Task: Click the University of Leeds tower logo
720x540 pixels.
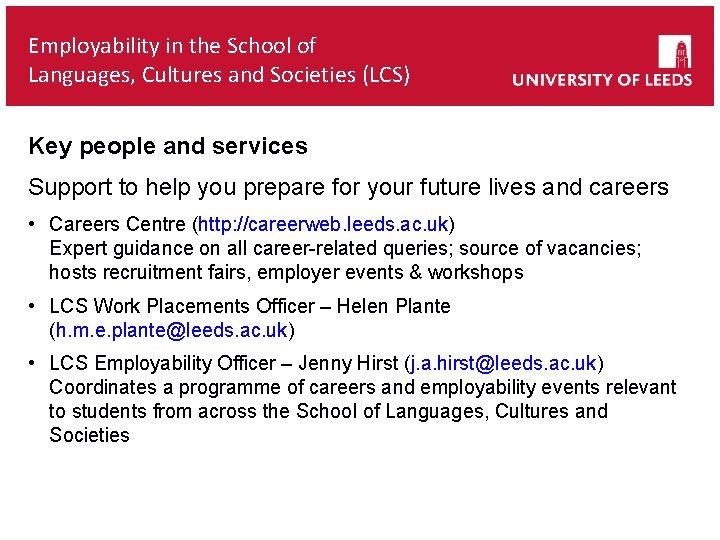Action: click(x=674, y=50)
